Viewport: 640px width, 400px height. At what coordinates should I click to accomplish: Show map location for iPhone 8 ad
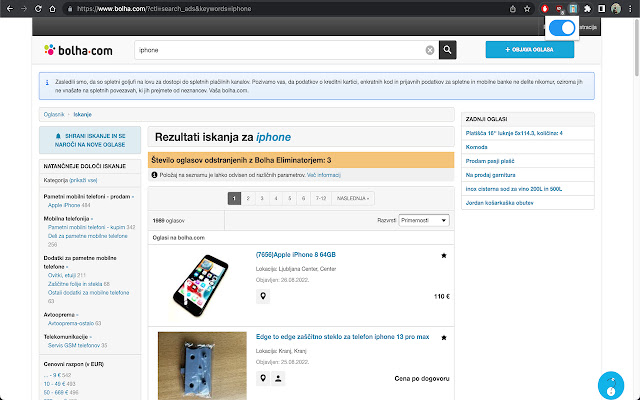[263, 296]
